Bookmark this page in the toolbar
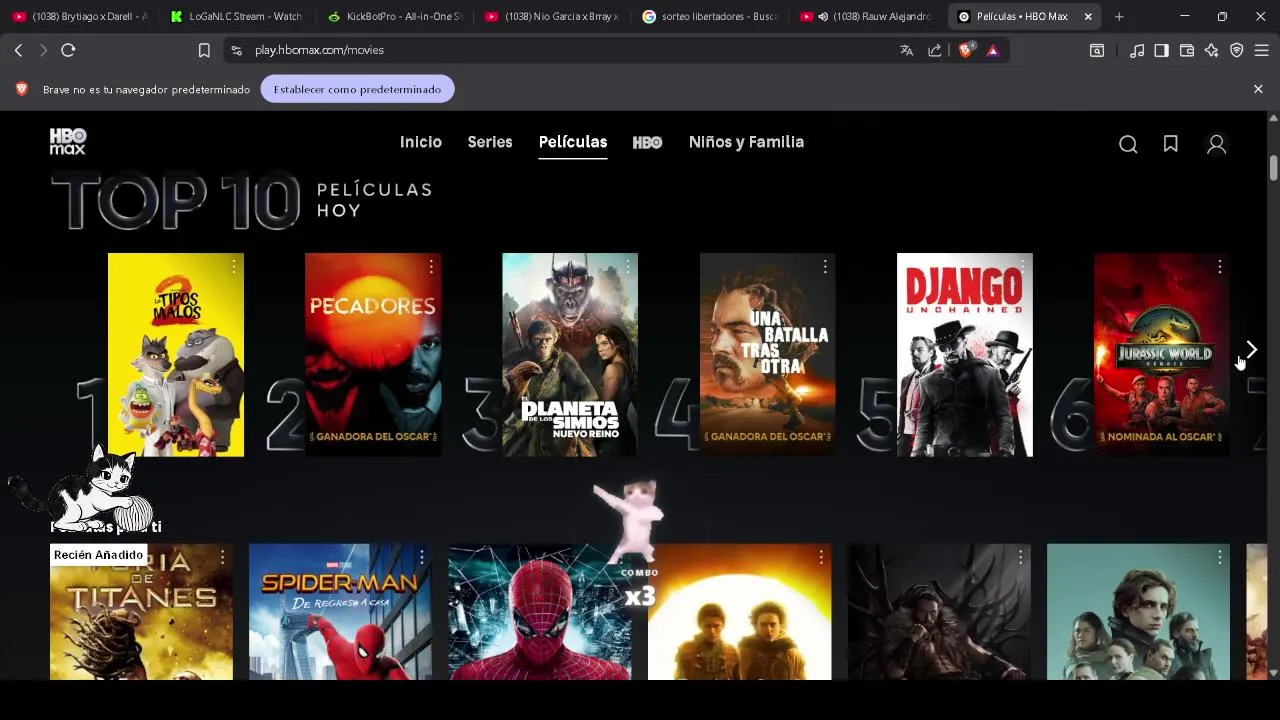 pos(204,50)
